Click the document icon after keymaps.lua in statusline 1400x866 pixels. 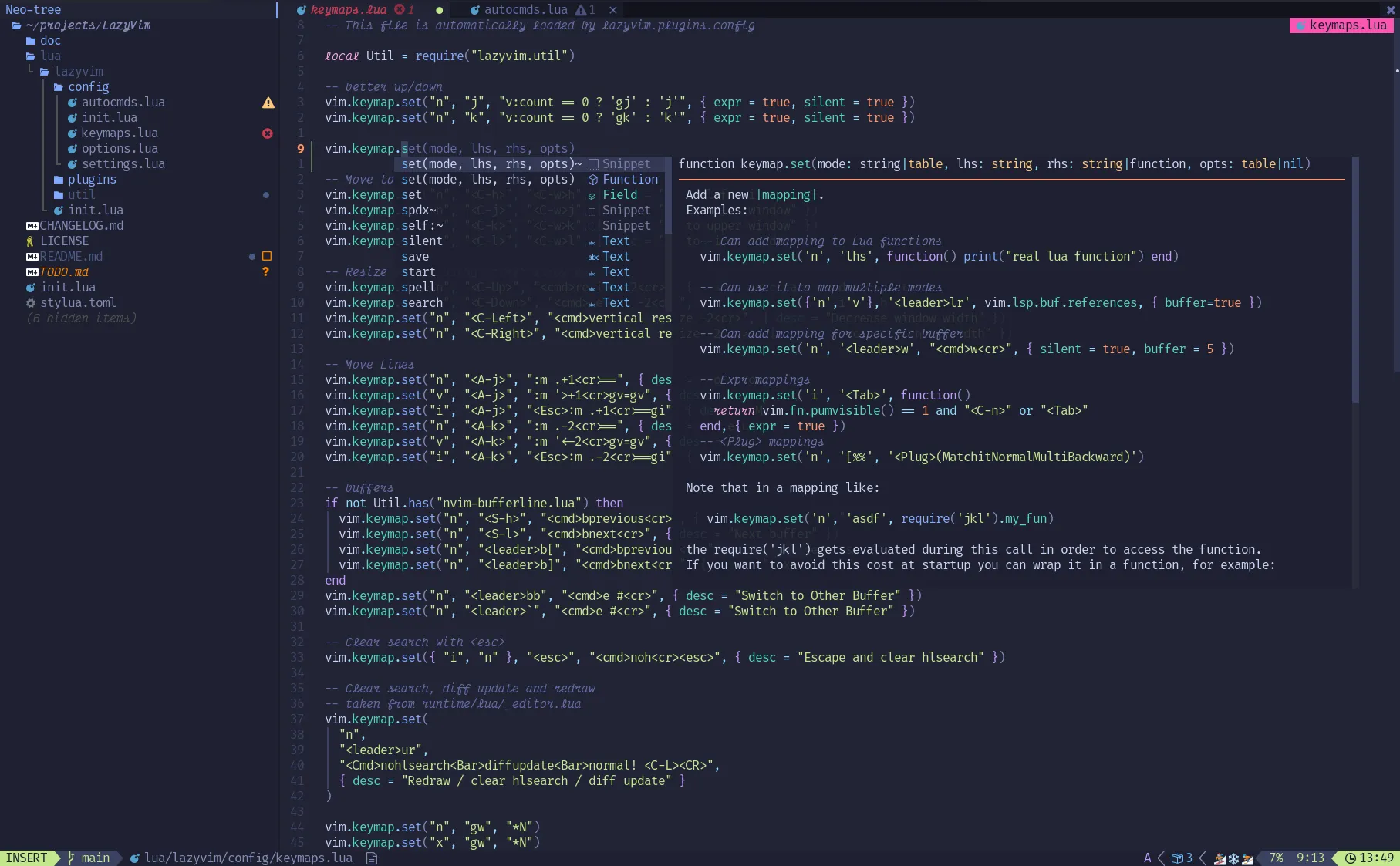tap(372, 858)
